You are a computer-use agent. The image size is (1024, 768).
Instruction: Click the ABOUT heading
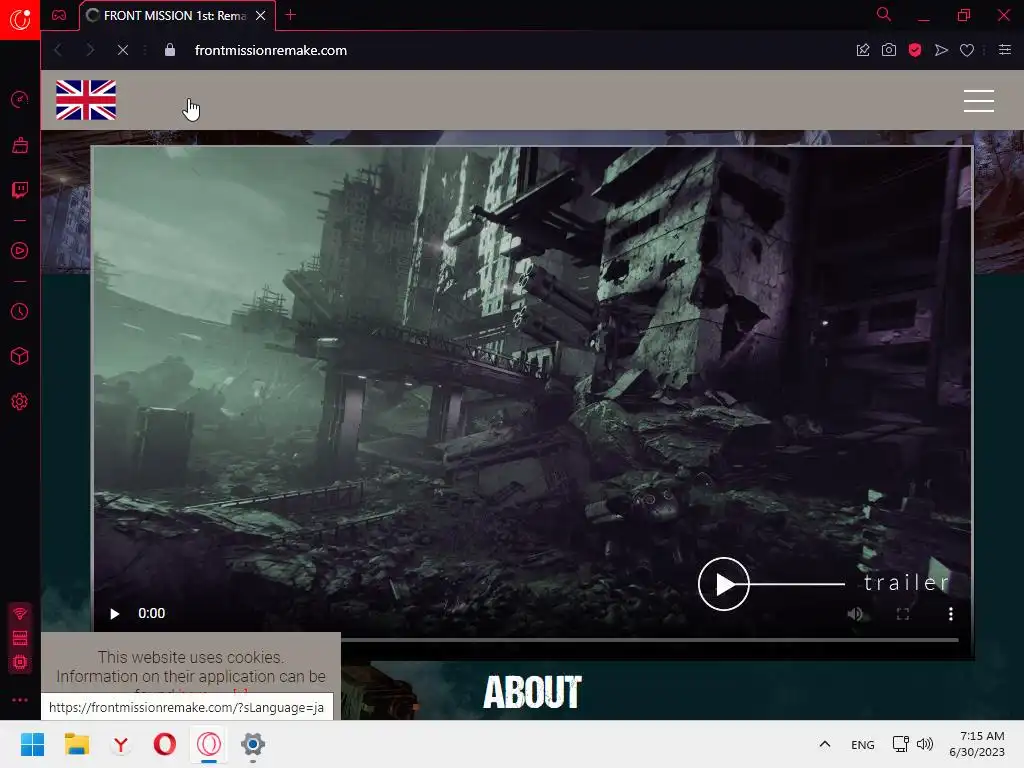(532, 692)
